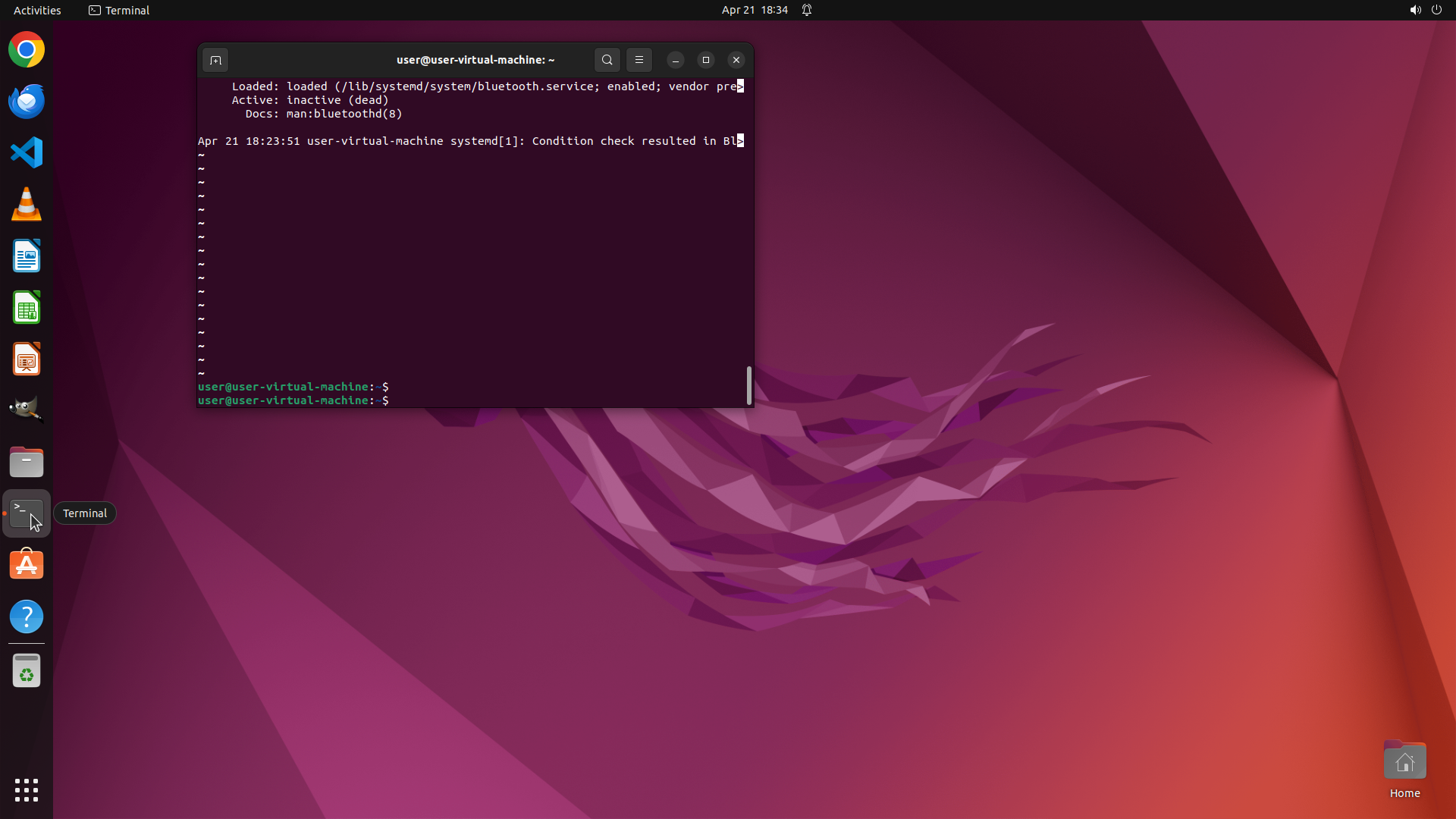Open the terminal hamburger menu
The height and width of the screenshot is (819, 1456).
pyautogui.click(x=639, y=60)
